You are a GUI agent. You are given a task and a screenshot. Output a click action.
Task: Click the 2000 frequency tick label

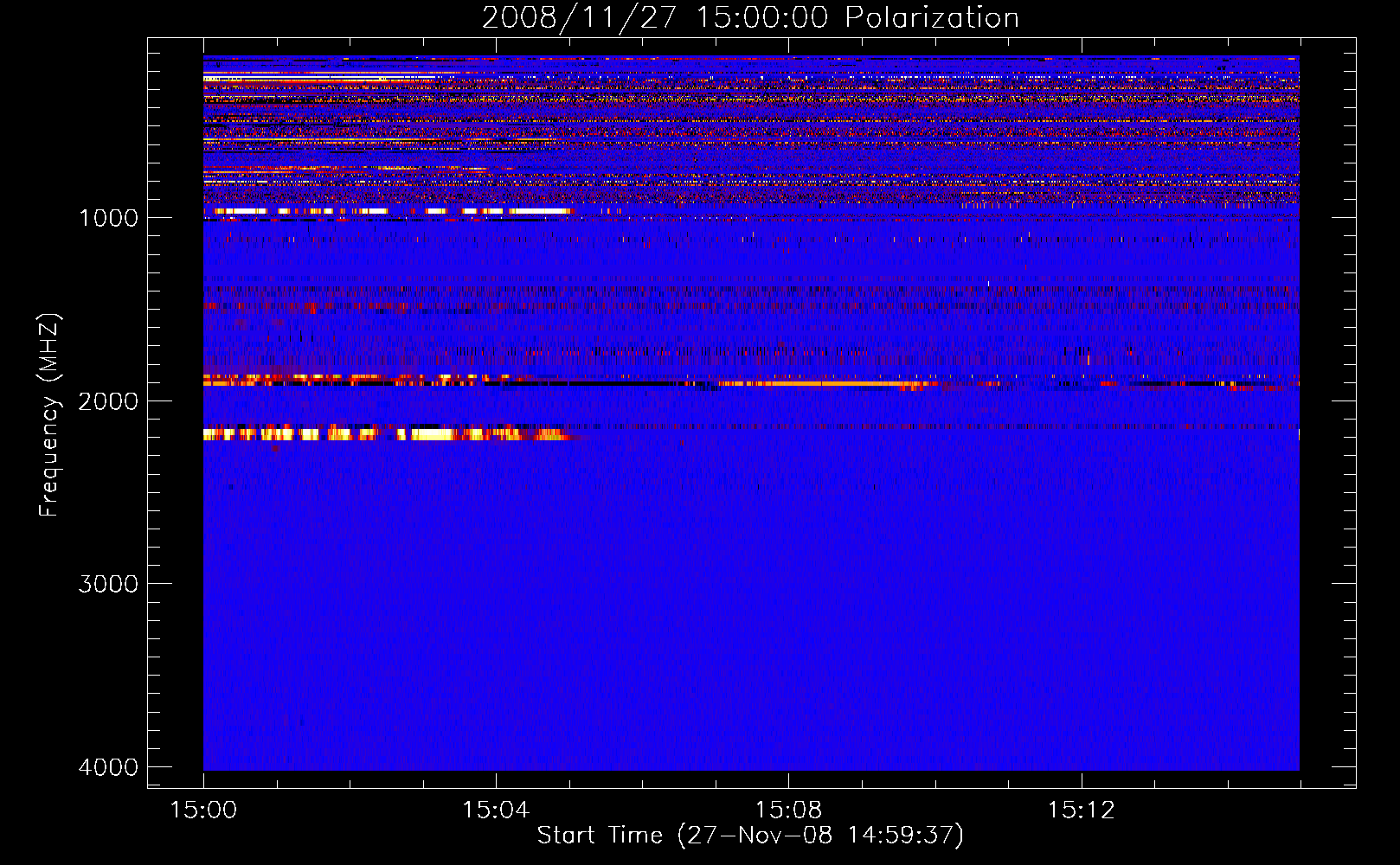pos(108,400)
